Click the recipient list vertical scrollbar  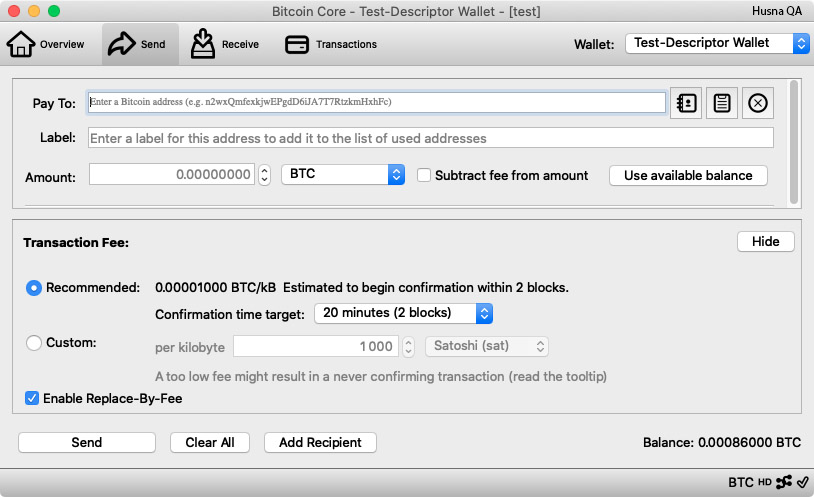pyautogui.click(x=793, y=142)
